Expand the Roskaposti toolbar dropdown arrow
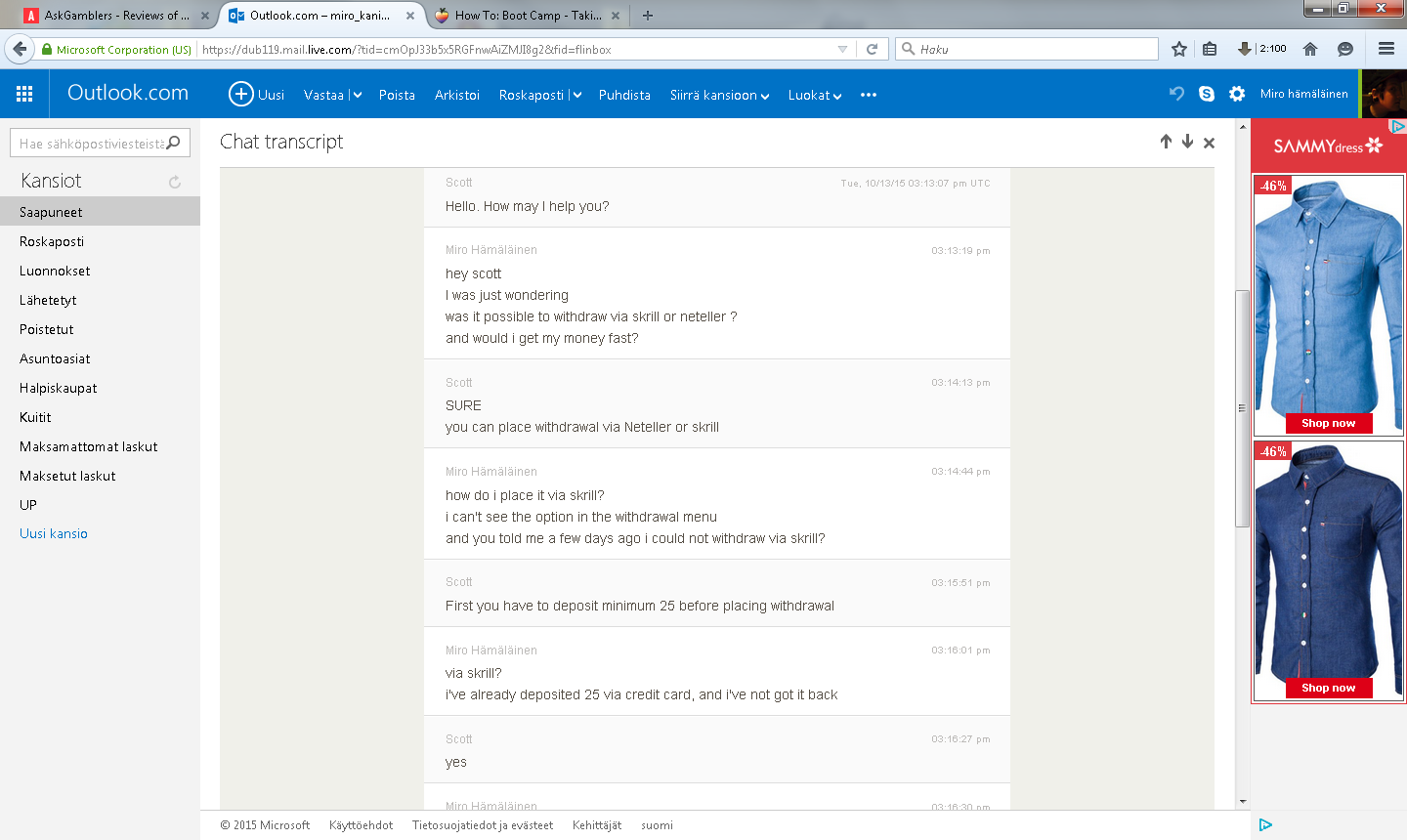 [x=576, y=95]
